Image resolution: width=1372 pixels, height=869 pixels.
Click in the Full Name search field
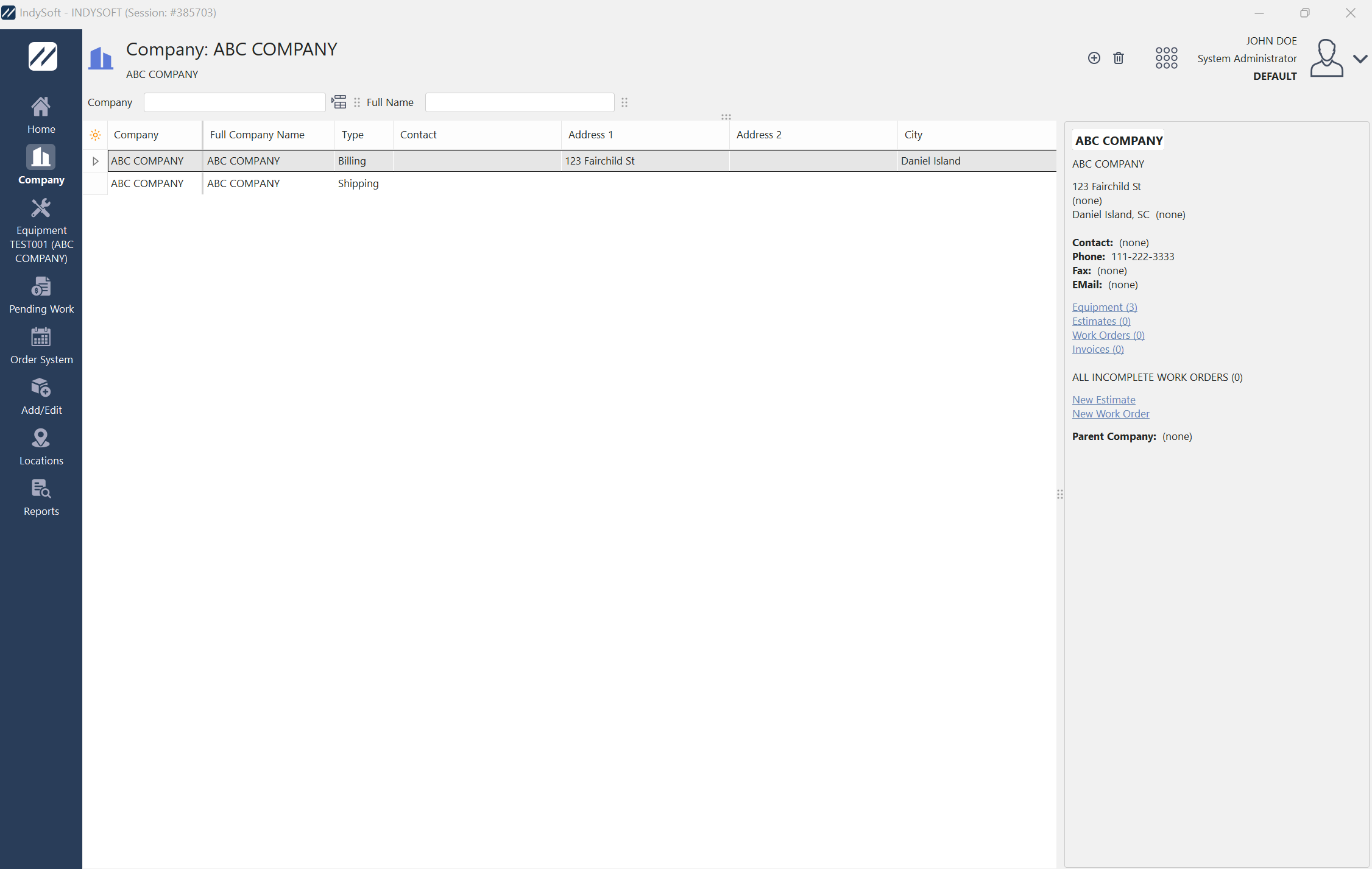coord(520,102)
